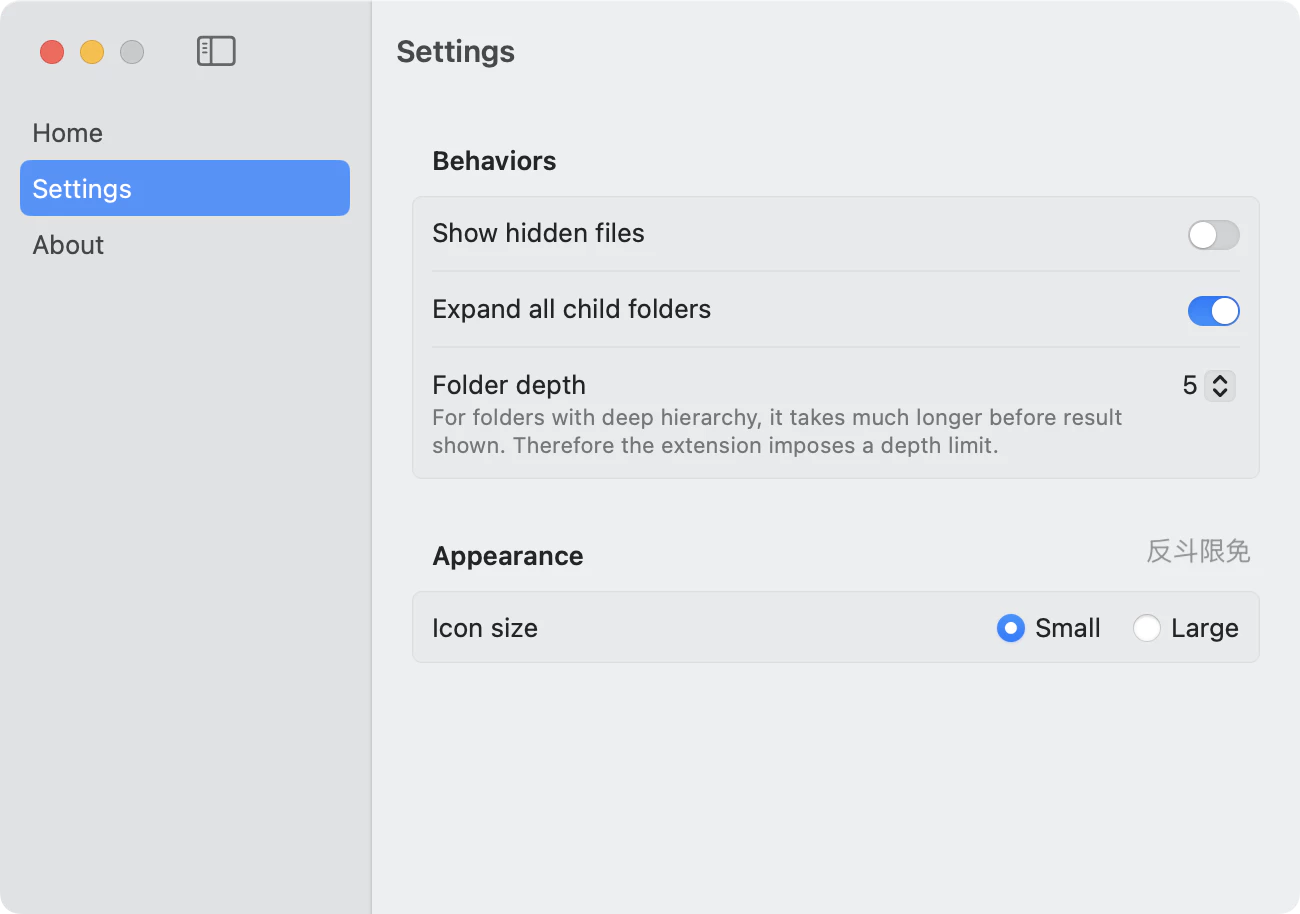The height and width of the screenshot is (914, 1300).
Task: Enable the Show hidden files switch
Action: tap(1213, 235)
